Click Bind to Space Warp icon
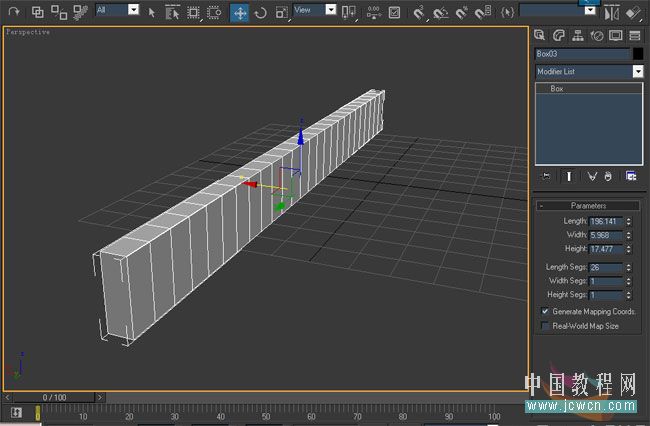 click(x=80, y=12)
